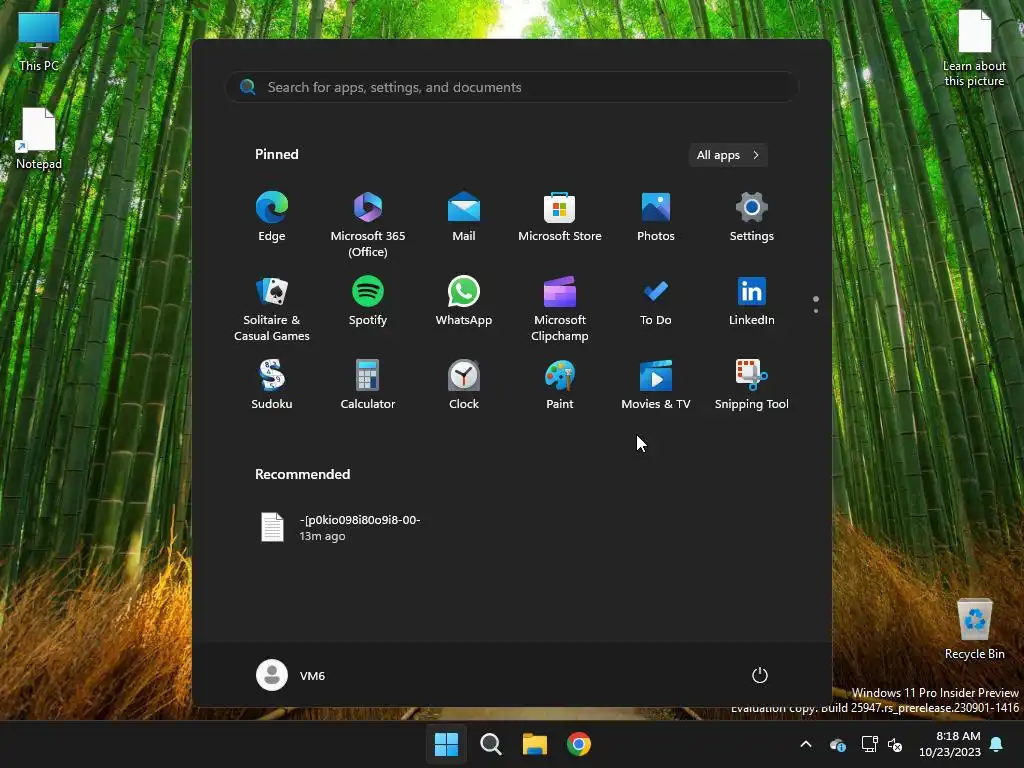This screenshot has height=768, width=1024.
Task: Go to next pinned apps page dot
Action: click(816, 311)
